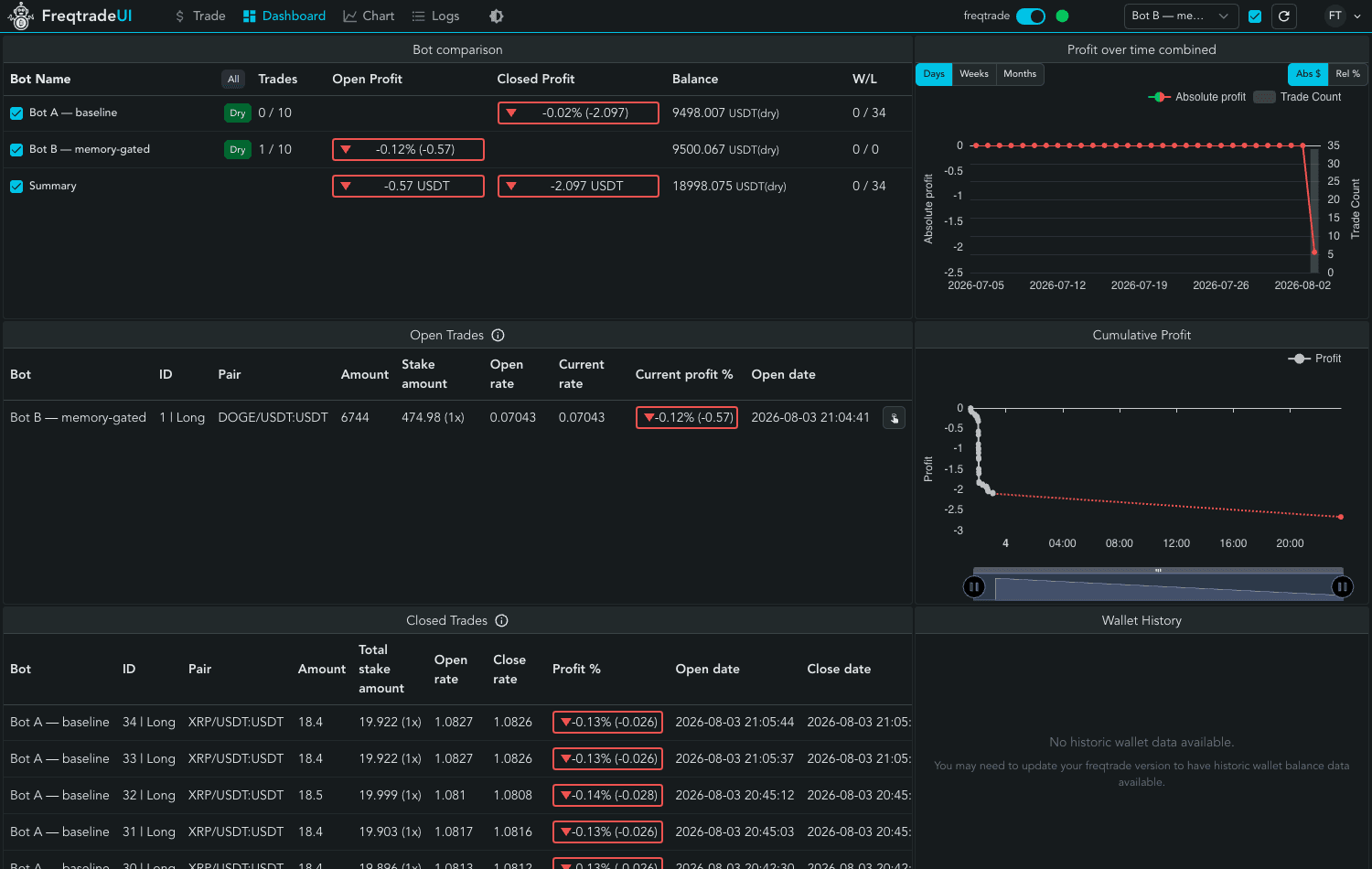The image size is (1372, 869).
Task: Click the All bots toggle button
Action: 233,79
